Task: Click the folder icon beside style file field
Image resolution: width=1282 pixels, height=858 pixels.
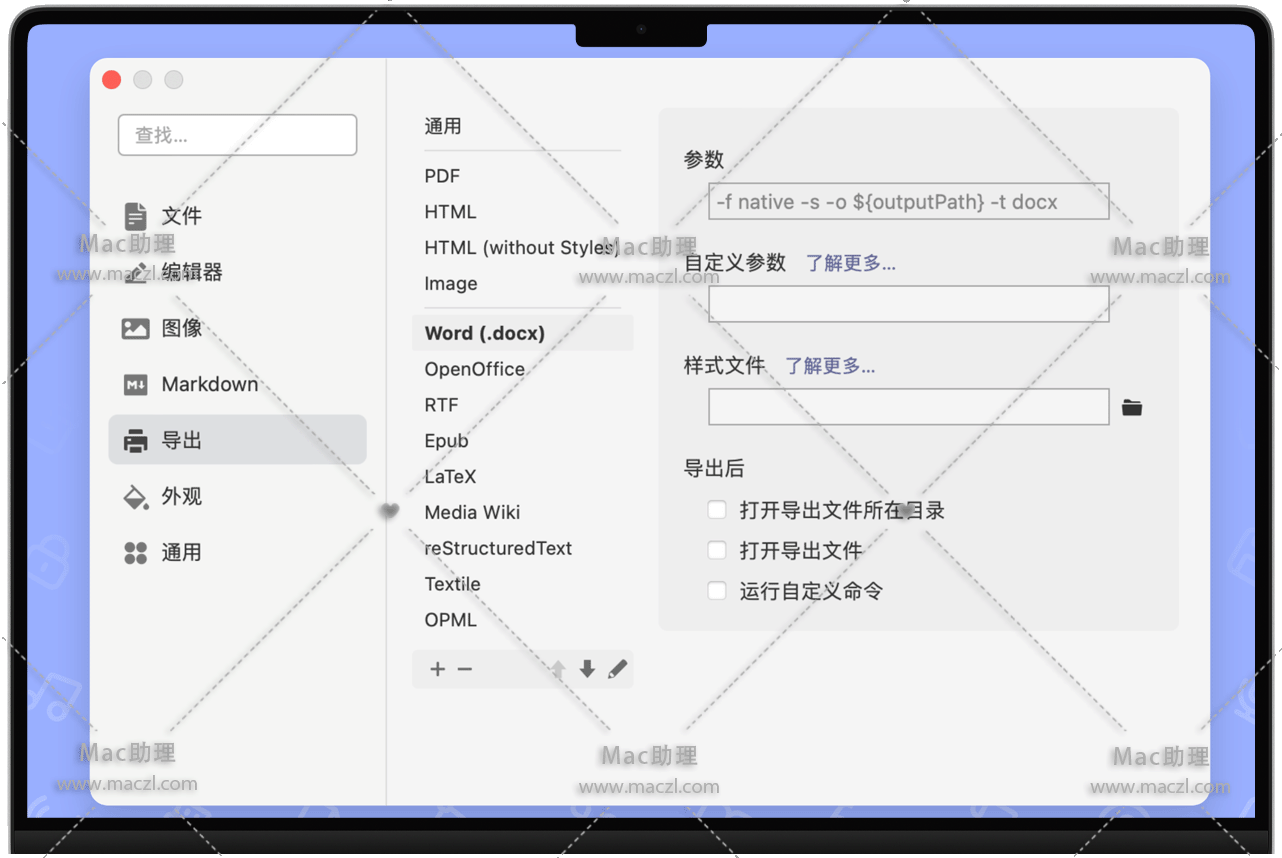Action: pyautogui.click(x=1131, y=408)
